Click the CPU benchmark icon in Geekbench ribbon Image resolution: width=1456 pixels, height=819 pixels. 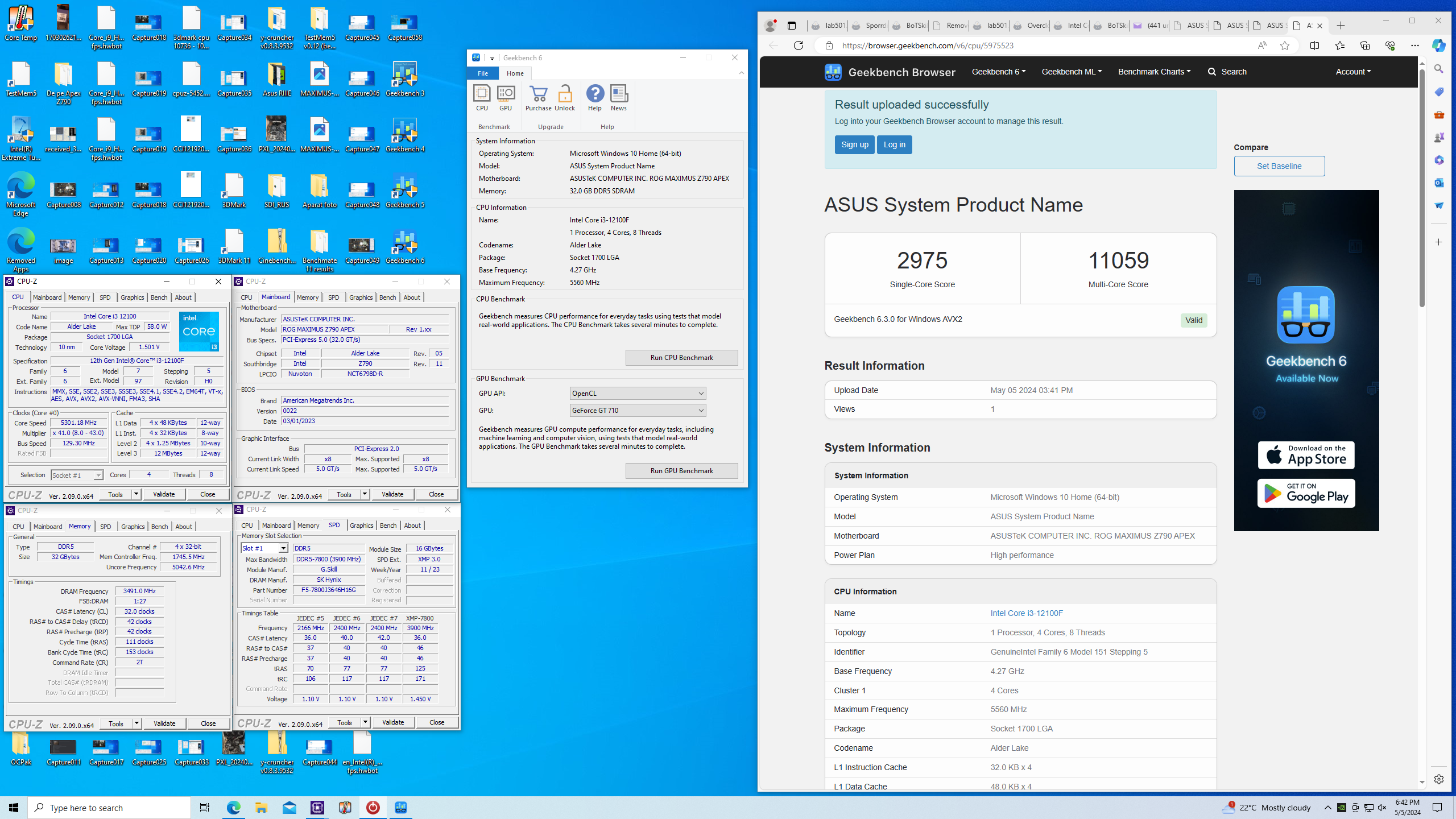[x=482, y=98]
